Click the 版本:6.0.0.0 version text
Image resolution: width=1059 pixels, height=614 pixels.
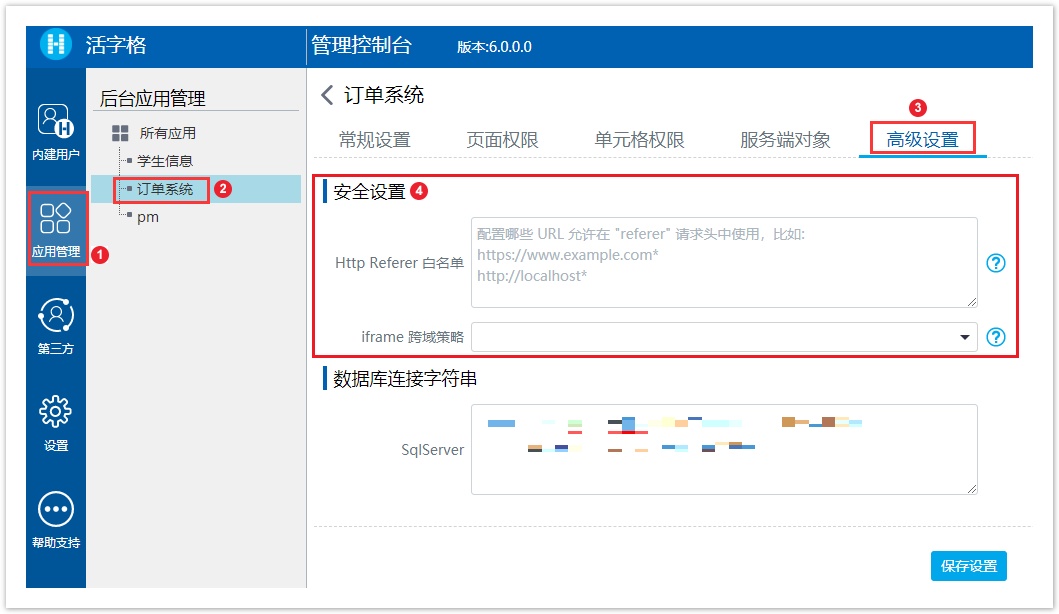494,47
